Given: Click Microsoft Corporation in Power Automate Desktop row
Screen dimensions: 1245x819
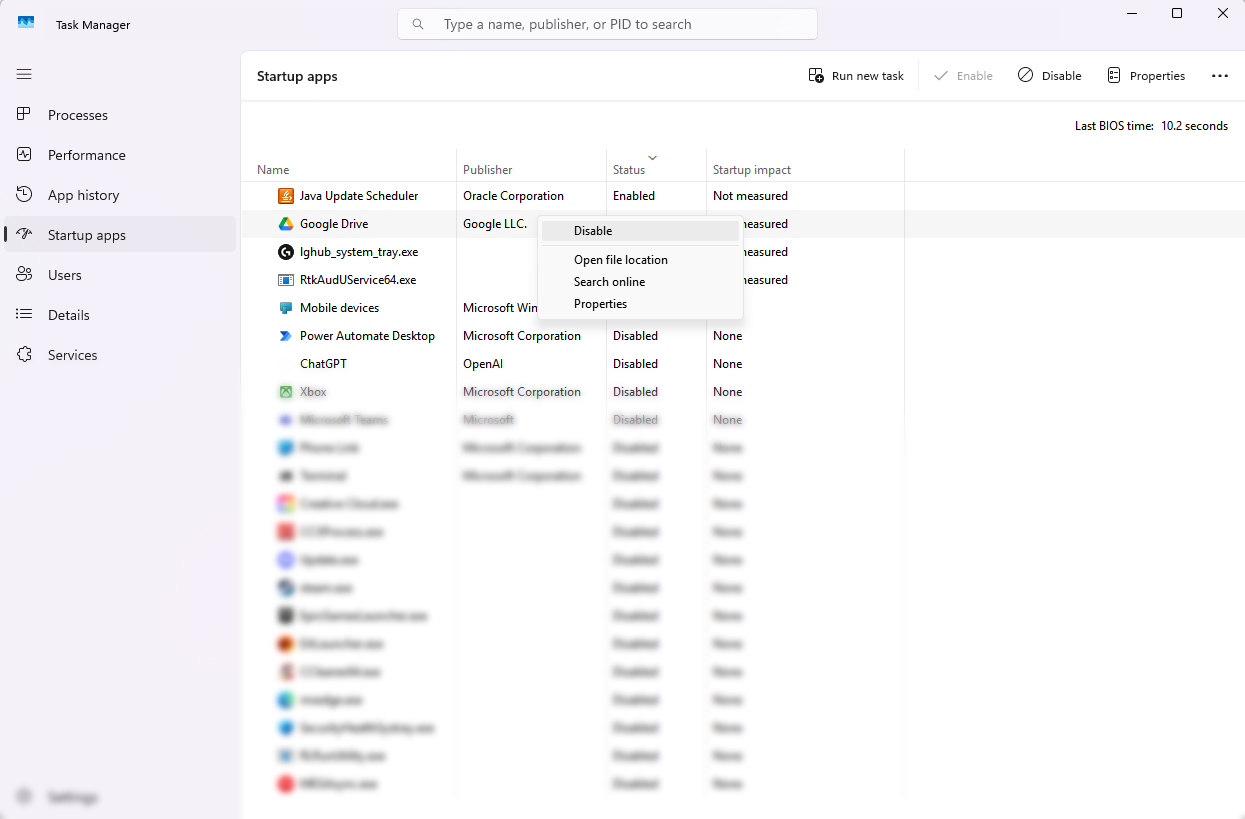Looking at the screenshot, I should [522, 336].
